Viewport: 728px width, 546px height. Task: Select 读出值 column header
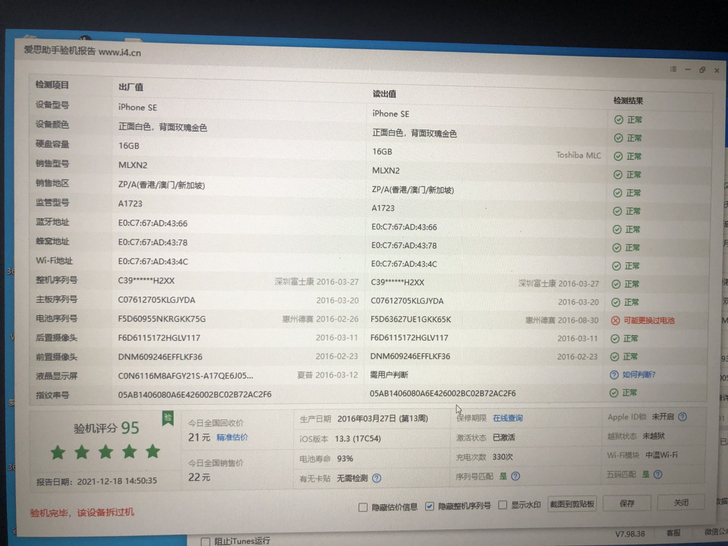[x=384, y=93]
